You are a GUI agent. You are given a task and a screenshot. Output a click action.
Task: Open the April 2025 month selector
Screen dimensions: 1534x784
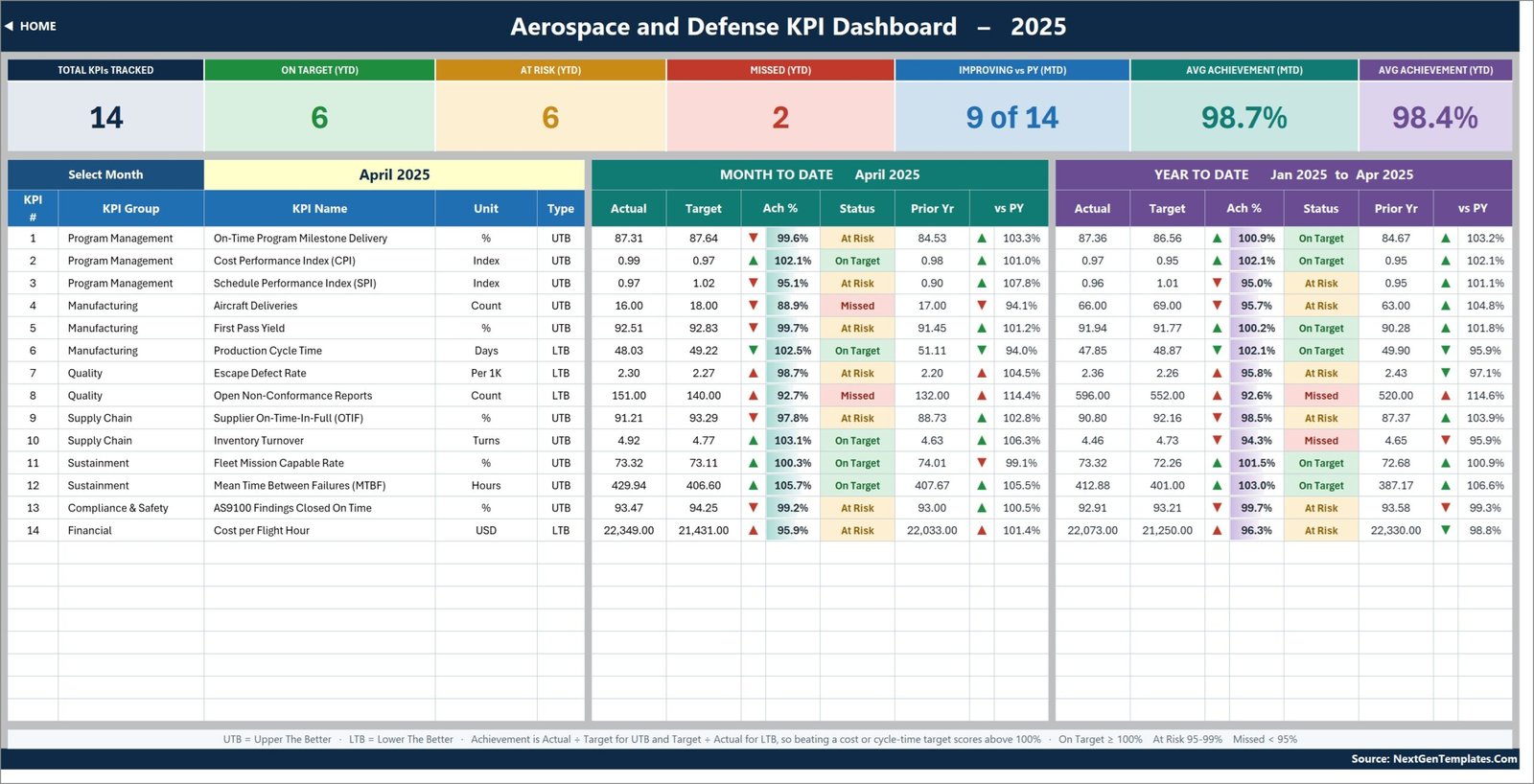point(394,174)
